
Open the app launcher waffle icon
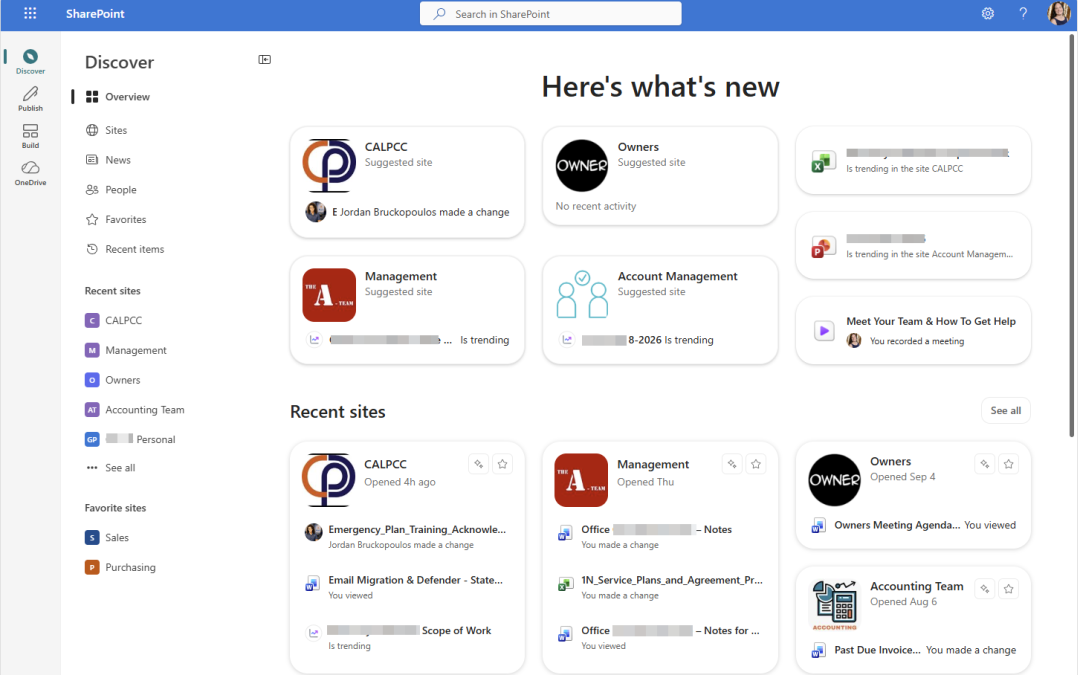pyautogui.click(x=30, y=13)
